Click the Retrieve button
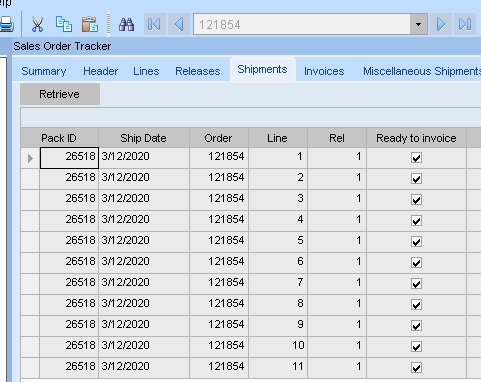The image size is (481, 382). 60,94
